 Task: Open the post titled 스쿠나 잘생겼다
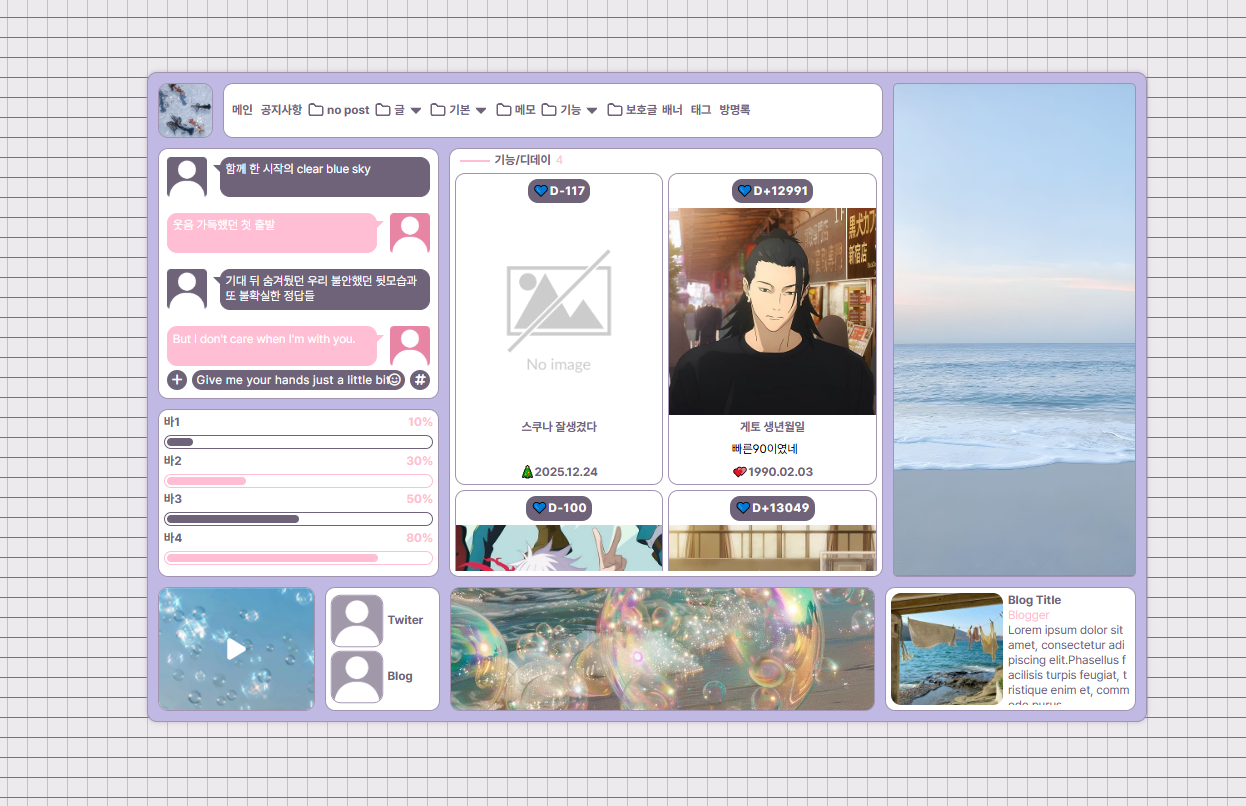[559, 427]
